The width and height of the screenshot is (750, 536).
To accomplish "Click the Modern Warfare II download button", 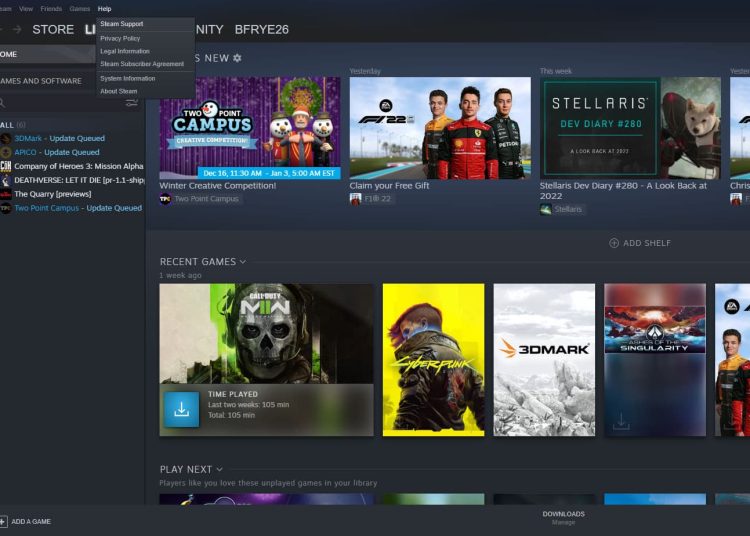I will pyautogui.click(x=181, y=409).
